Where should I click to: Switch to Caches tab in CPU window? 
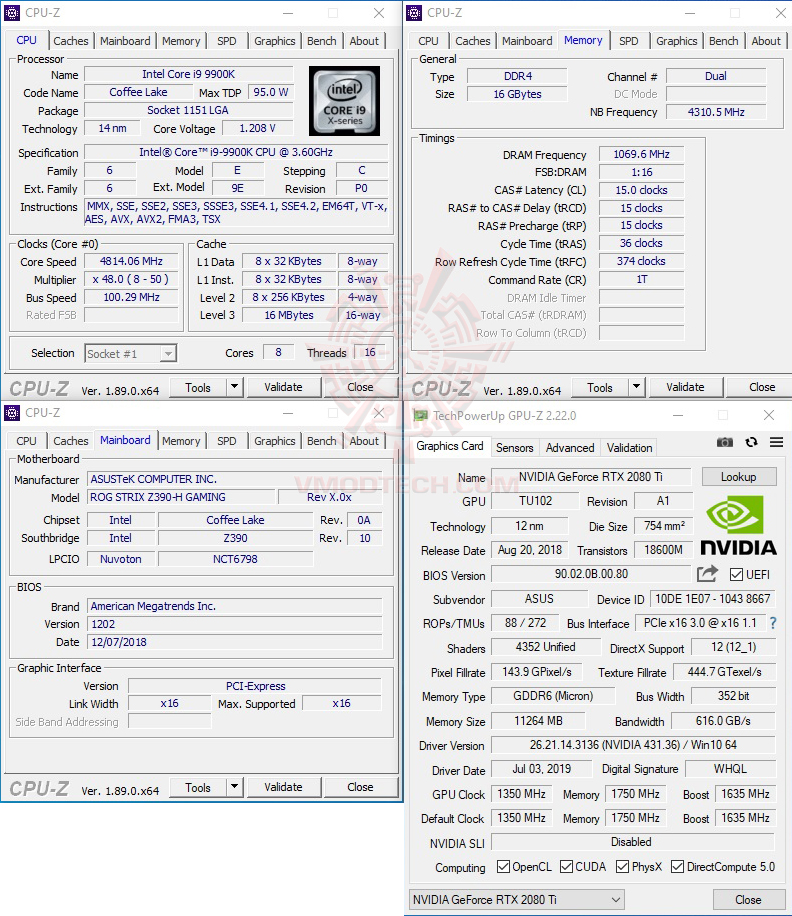(71, 41)
